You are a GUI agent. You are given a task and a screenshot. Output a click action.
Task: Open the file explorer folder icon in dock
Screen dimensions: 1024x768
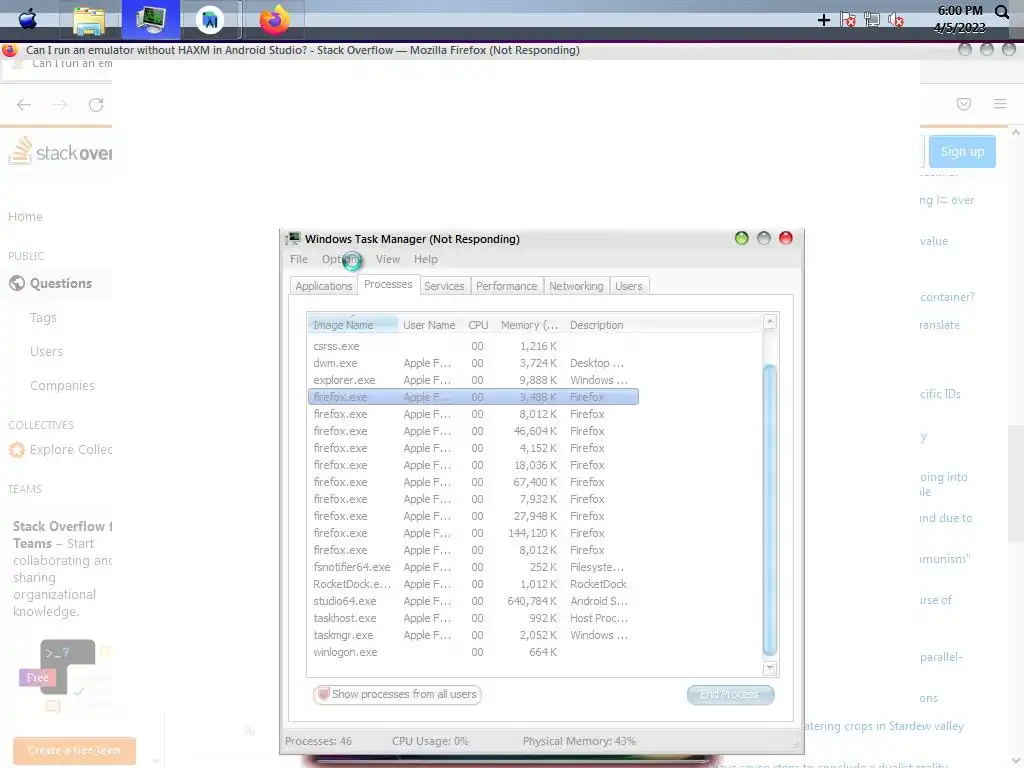point(89,21)
